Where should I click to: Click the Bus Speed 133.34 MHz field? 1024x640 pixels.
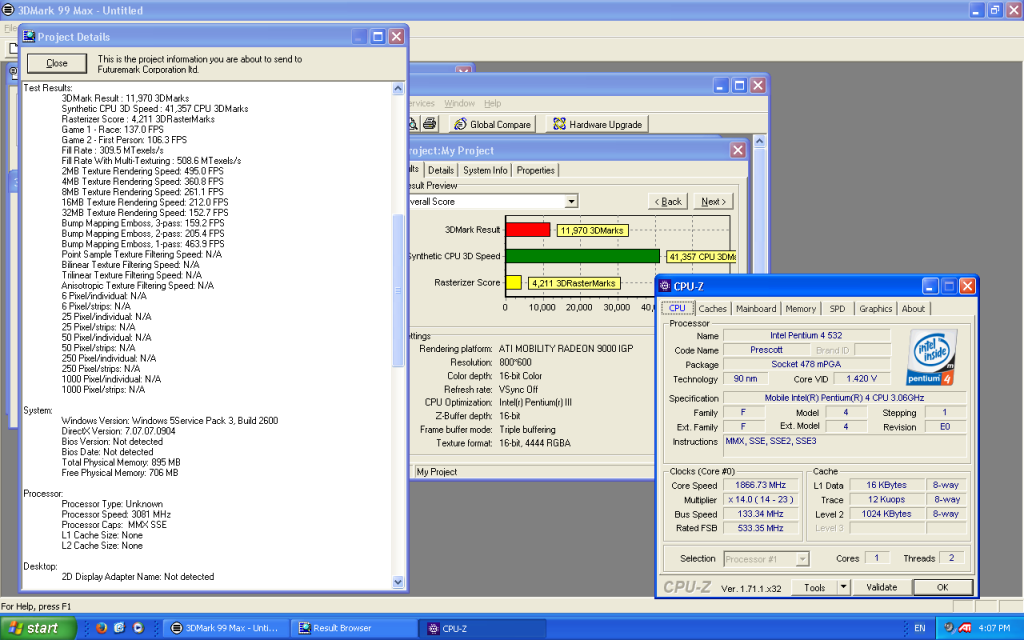tap(760, 514)
